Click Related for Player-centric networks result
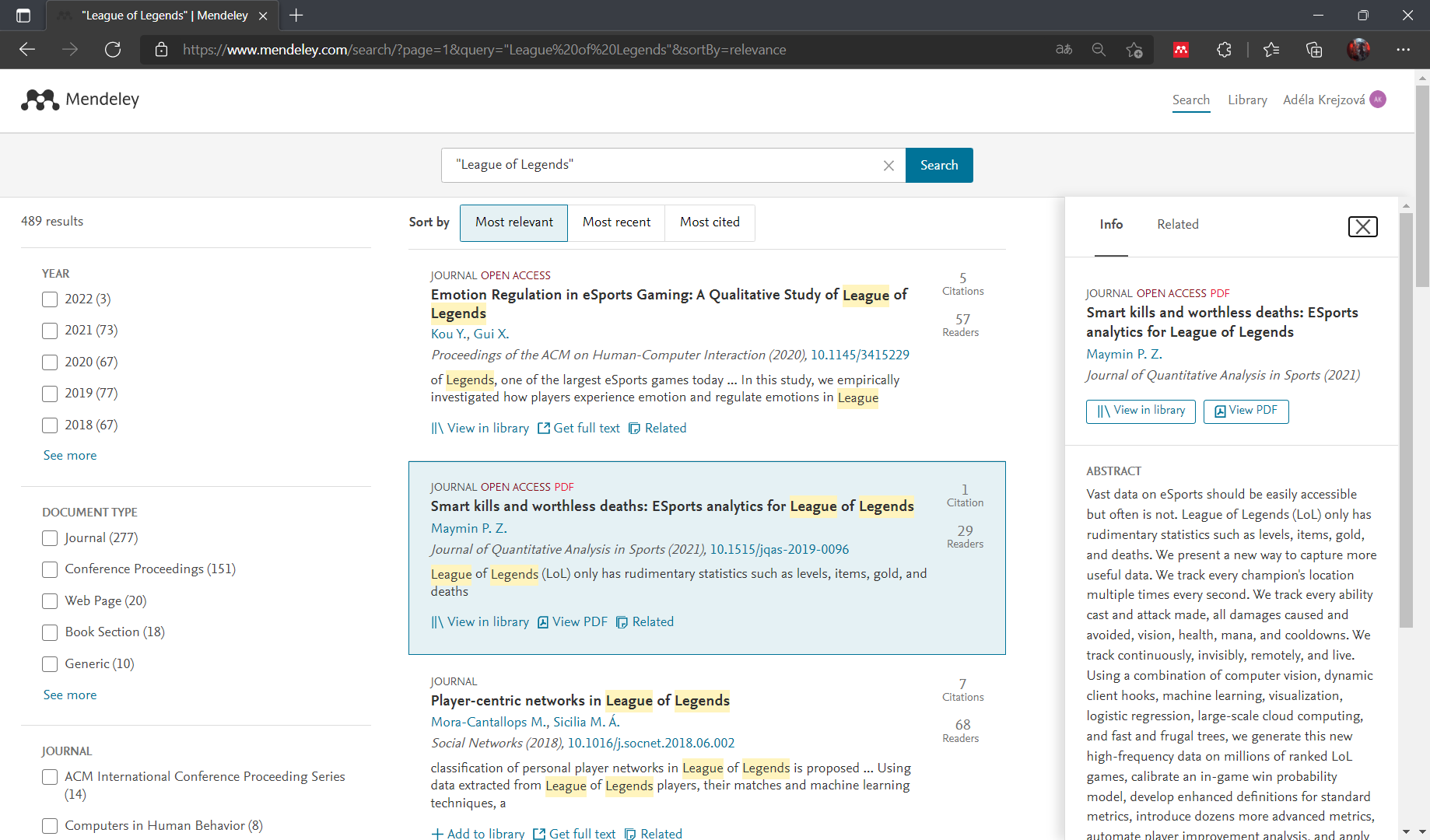This screenshot has width=1430, height=840. click(654, 833)
